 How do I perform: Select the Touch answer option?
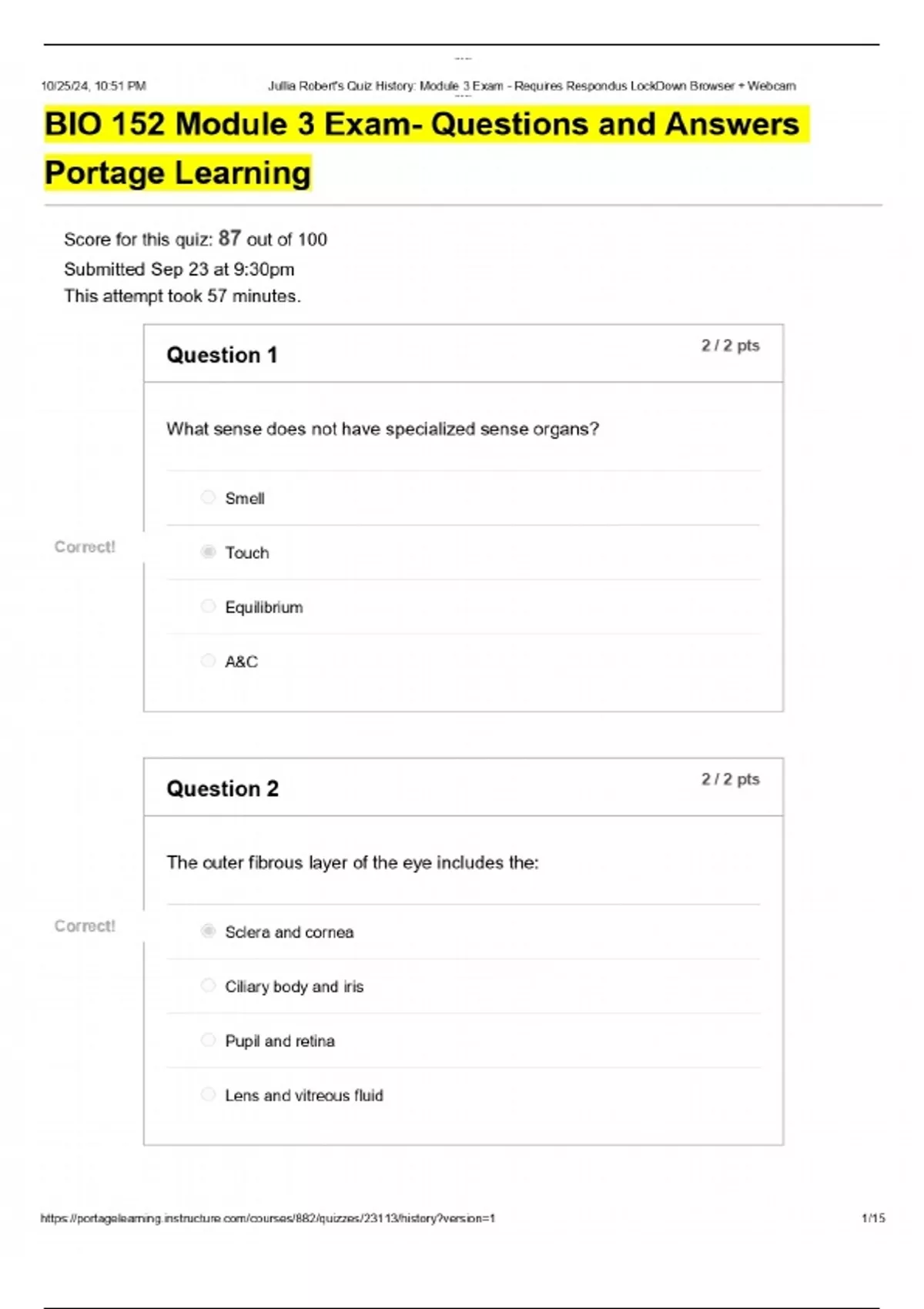tap(208, 552)
